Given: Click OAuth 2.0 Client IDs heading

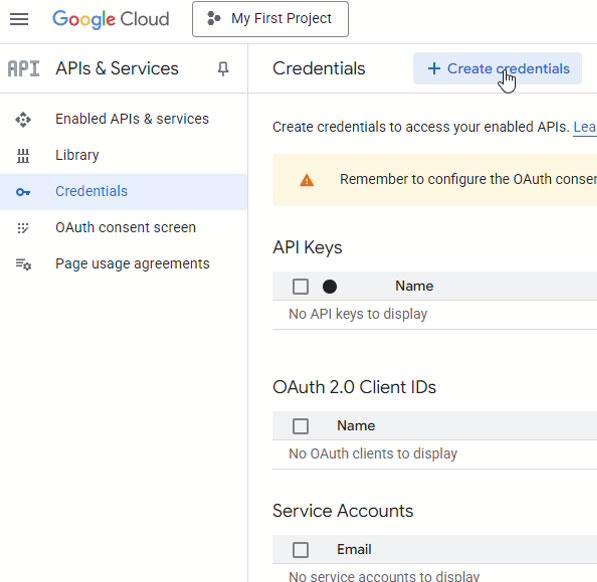Looking at the screenshot, I should point(354,387).
